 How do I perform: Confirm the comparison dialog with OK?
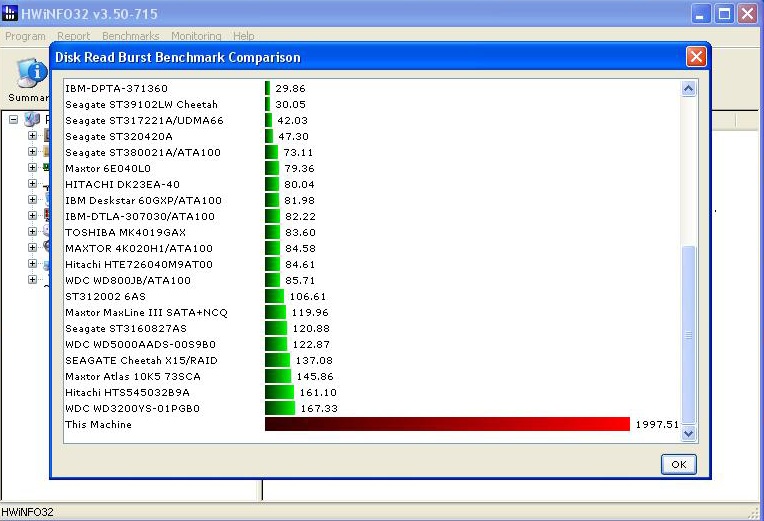(679, 464)
